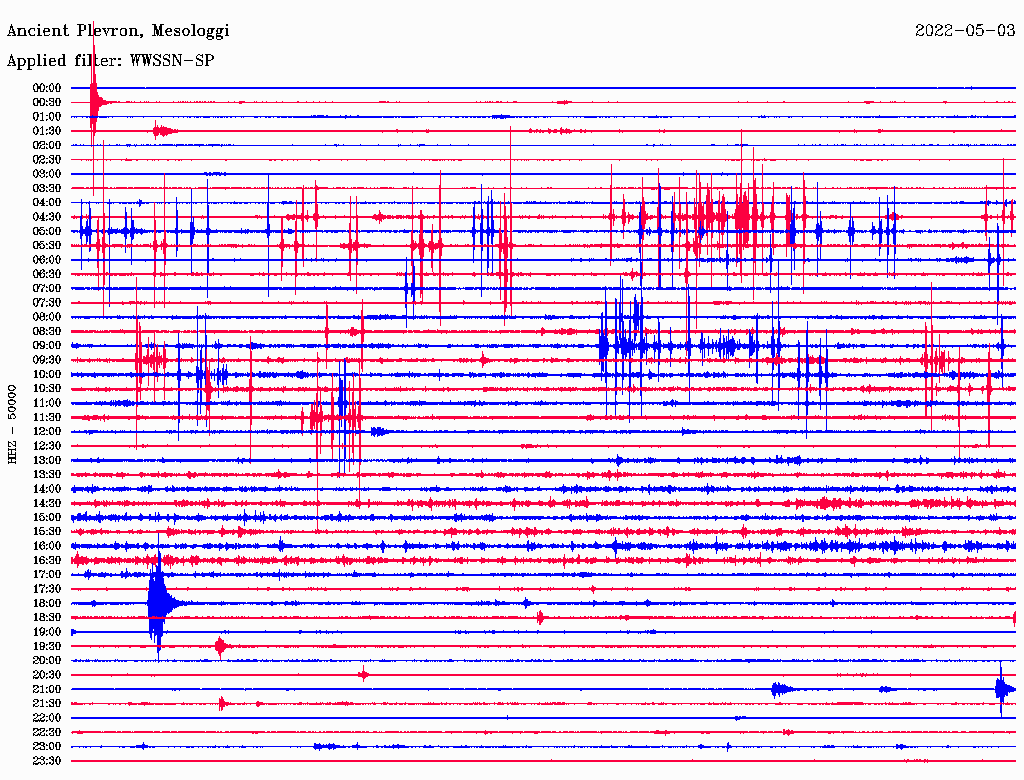The width and height of the screenshot is (1024, 780).
Task: Select the 14:30 time row label
Action: 47,504
